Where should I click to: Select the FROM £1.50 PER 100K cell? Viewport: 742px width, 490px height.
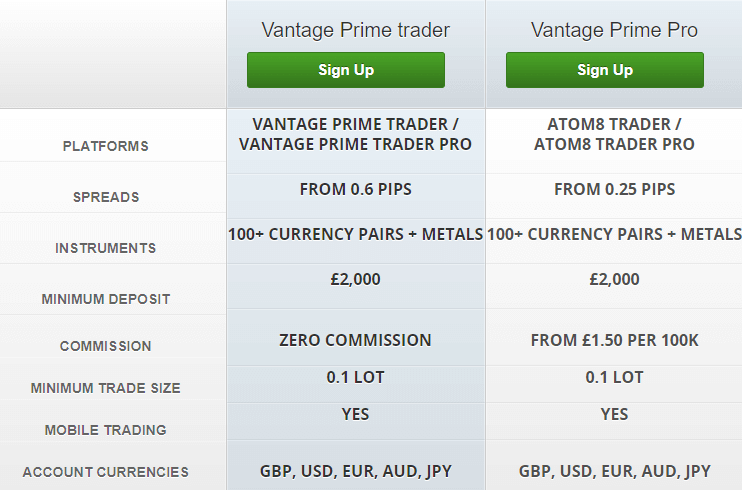pos(614,340)
